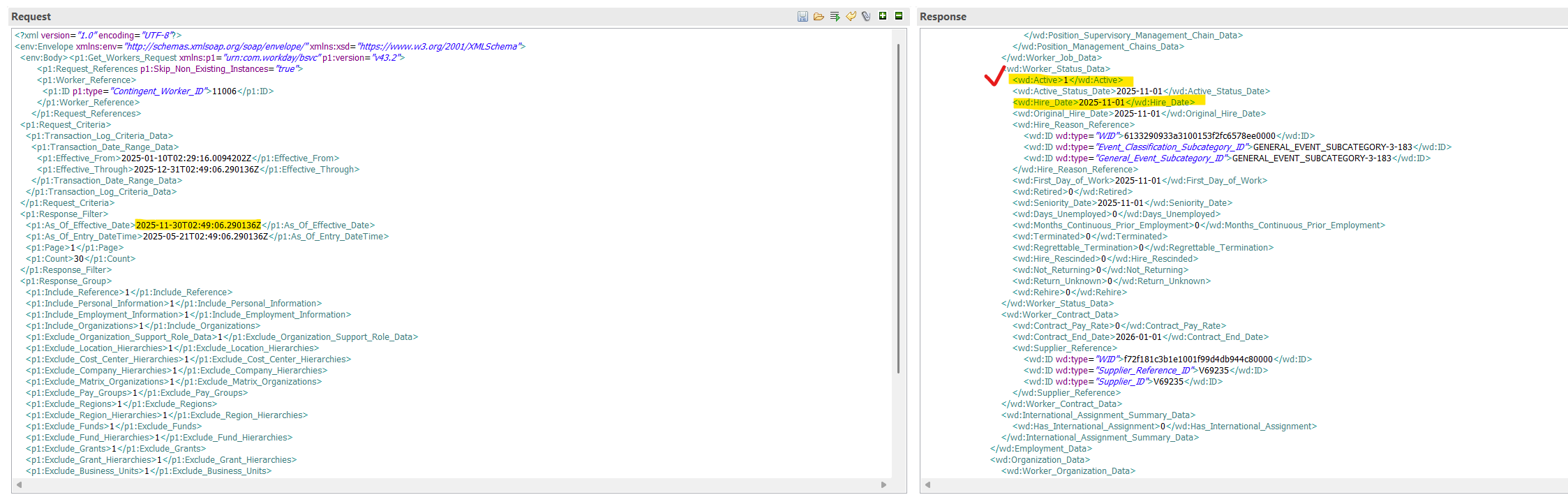Click the paperclip attachment icon
The width and height of the screenshot is (1568, 504).
pos(866,16)
